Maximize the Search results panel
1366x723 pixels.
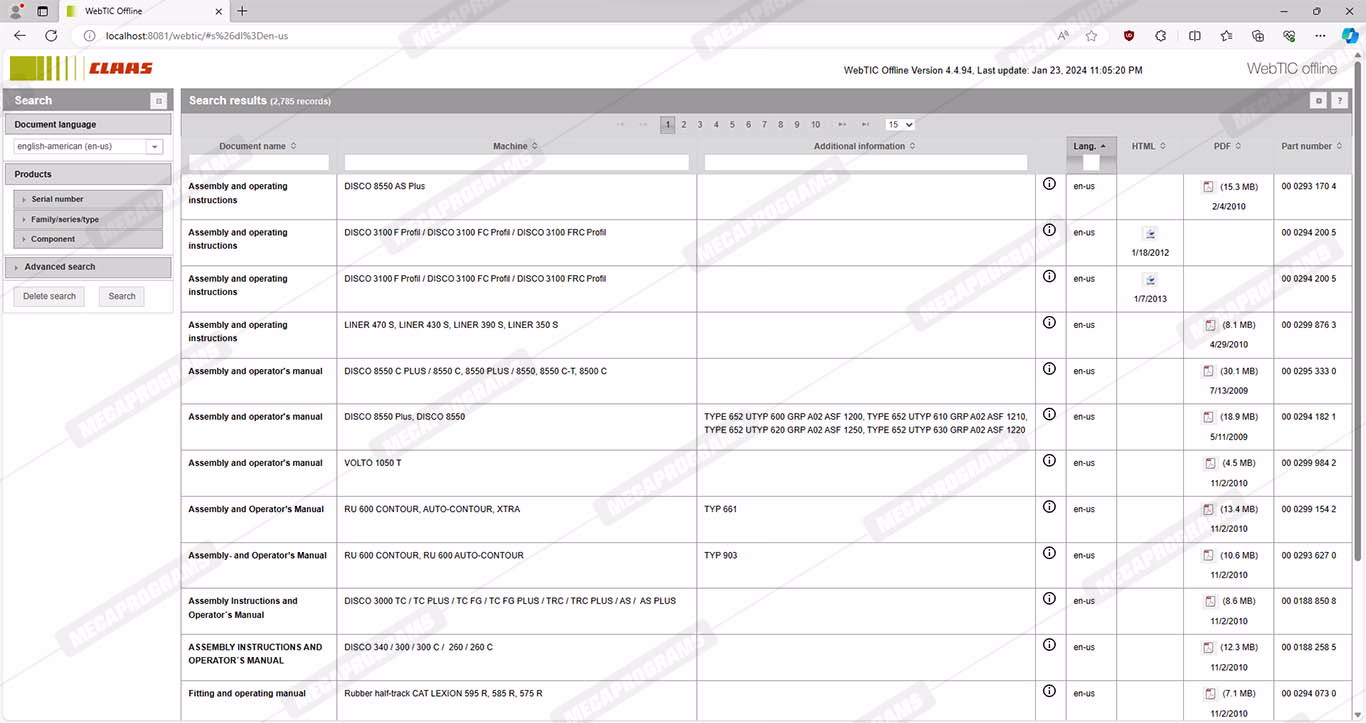(x=1319, y=101)
